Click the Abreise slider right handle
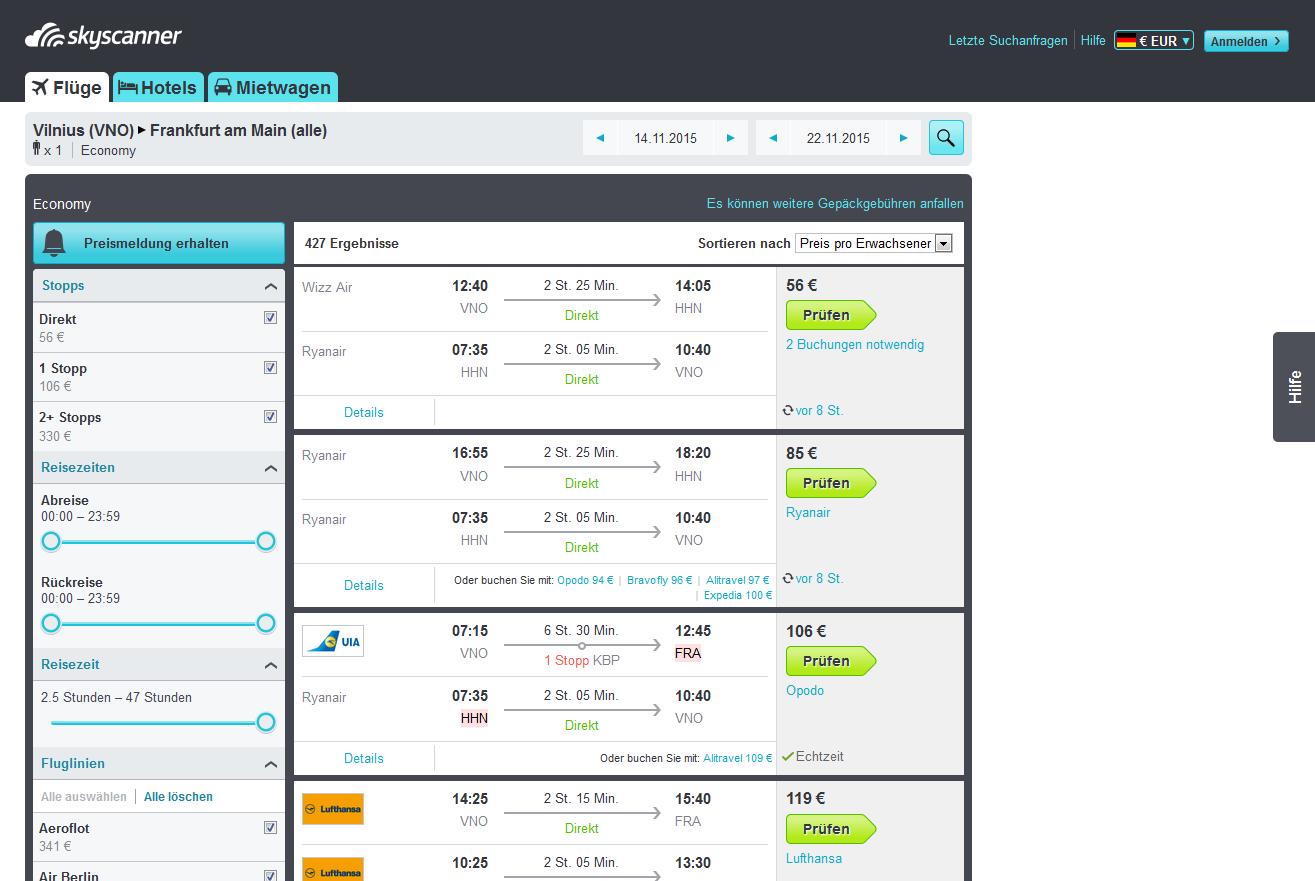The image size is (1315, 881). [x=266, y=541]
